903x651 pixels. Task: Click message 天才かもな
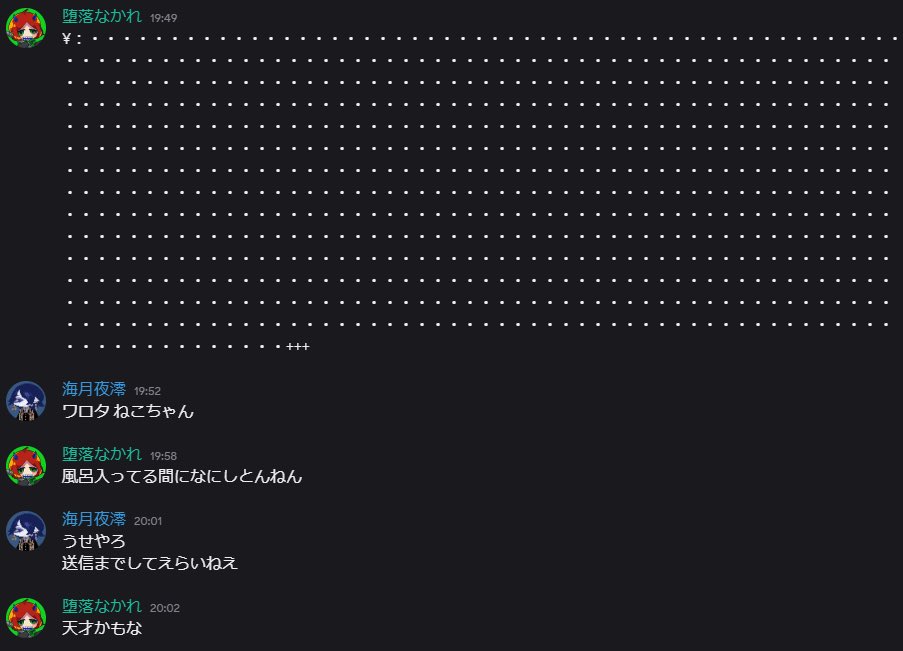pos(102,628)
